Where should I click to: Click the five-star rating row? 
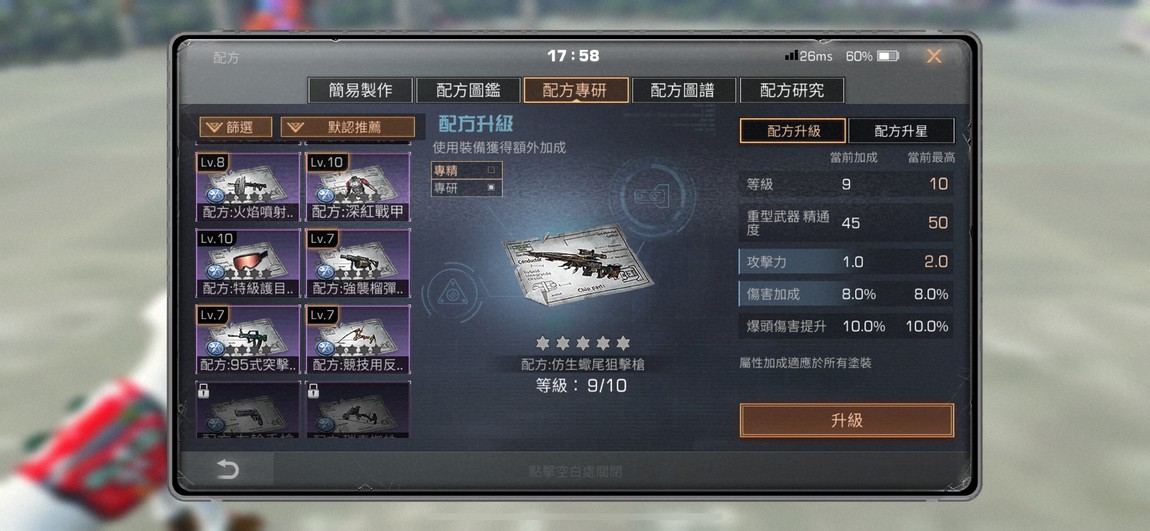coord(583,343)
